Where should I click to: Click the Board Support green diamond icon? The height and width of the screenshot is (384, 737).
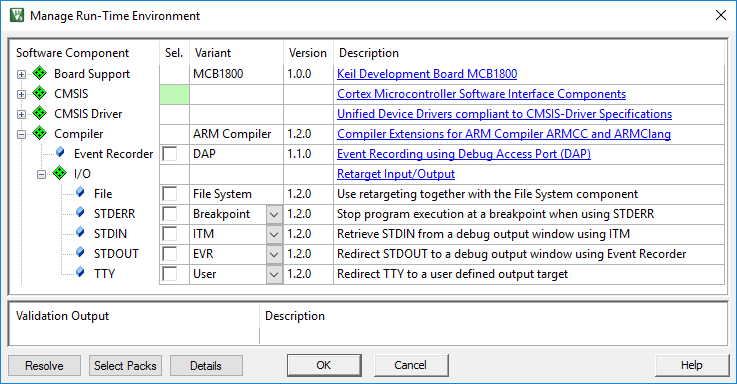click(x=39, y=73)
